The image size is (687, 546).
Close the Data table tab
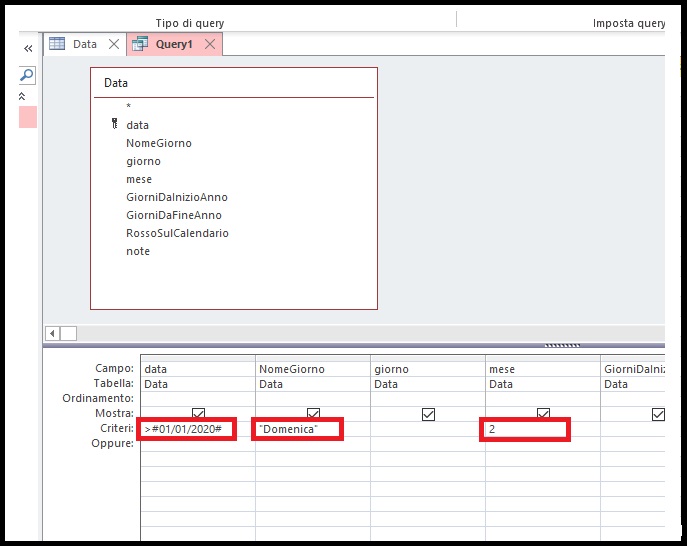click(x=114, y=44)
